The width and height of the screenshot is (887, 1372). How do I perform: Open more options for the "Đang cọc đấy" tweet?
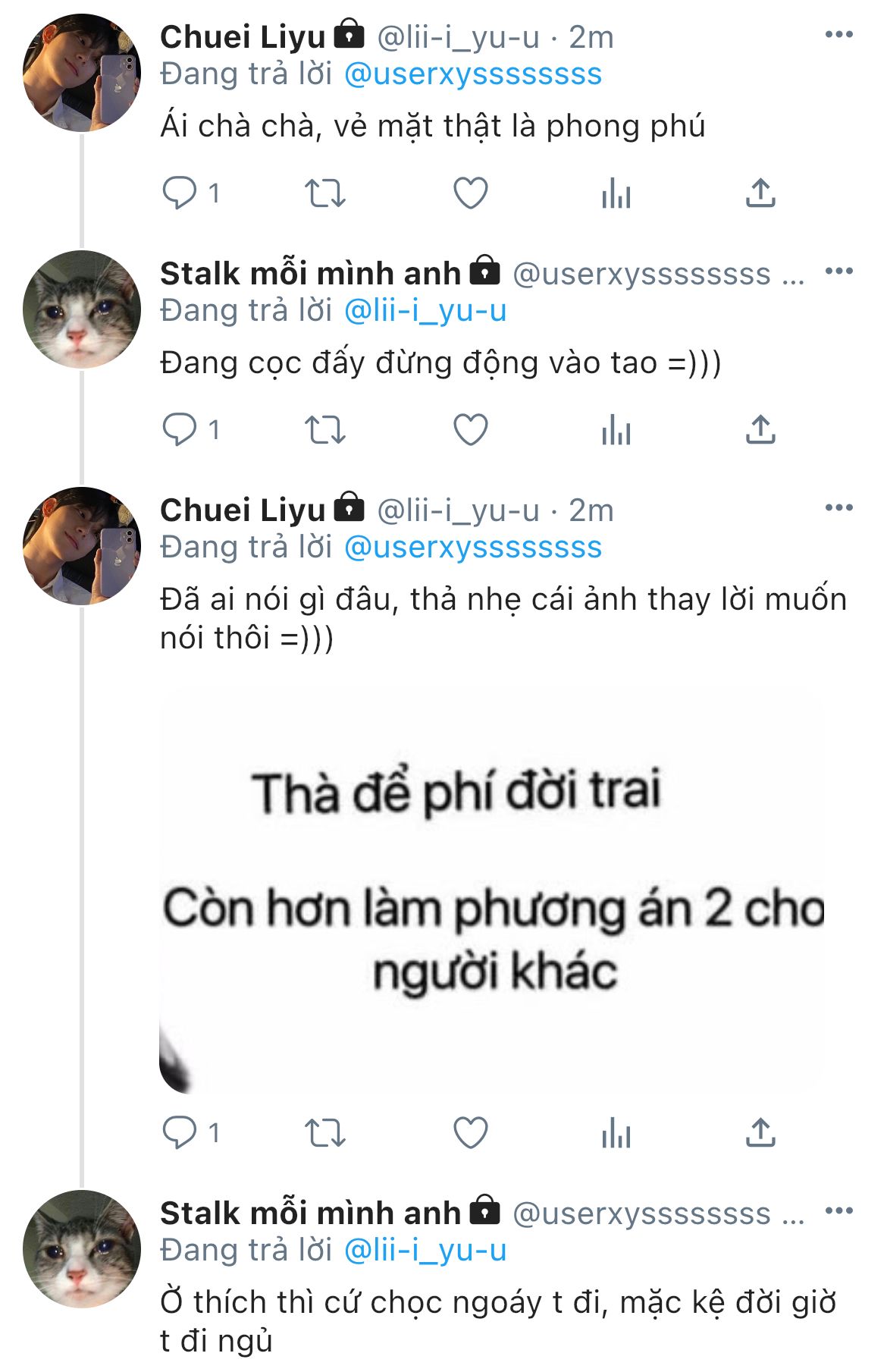coord(838,272)
